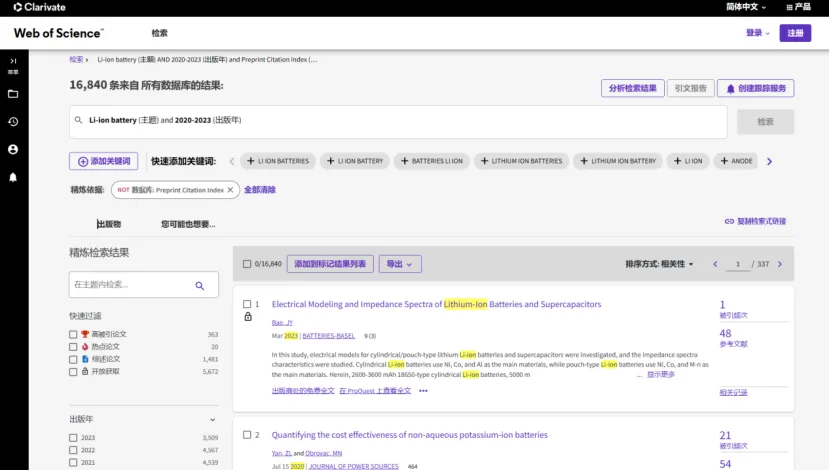The image size is (829, 470).
Task: Open the BATTERIES-BASEL journal link
Action: (x=328, y=336)
